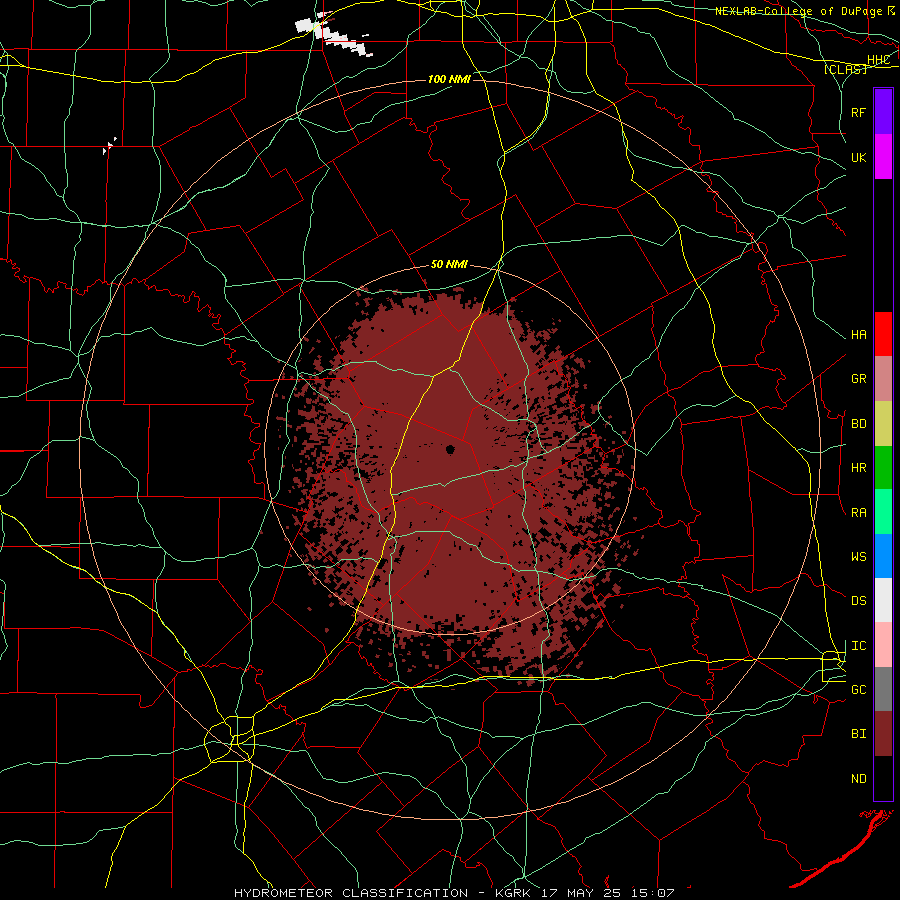The image size is (900, 900).
Task: Click the 'GC' legend label
Action: [x=858, y=689]
